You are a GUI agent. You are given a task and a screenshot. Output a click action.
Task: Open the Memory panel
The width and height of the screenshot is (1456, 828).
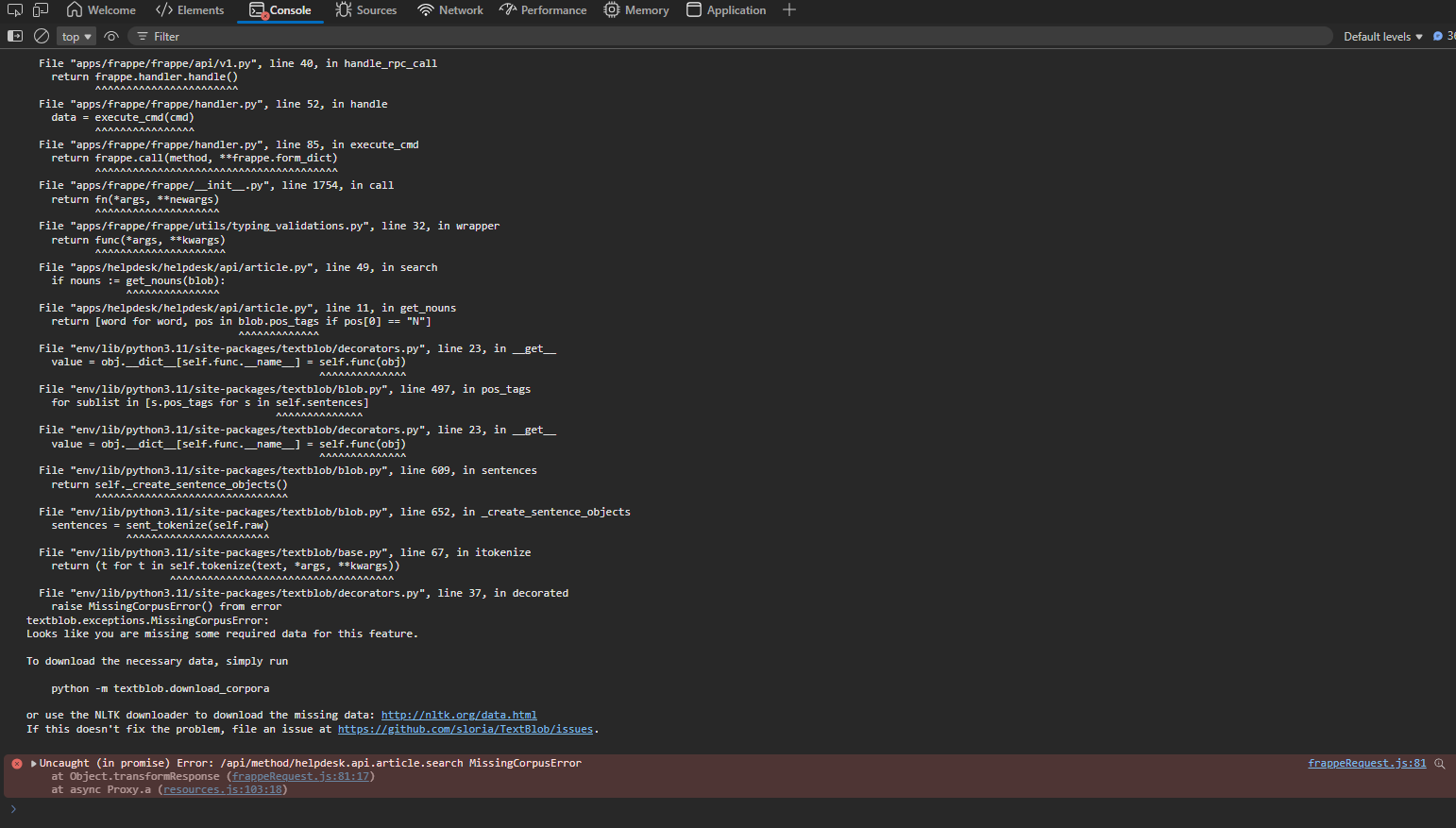coord(636,9)
